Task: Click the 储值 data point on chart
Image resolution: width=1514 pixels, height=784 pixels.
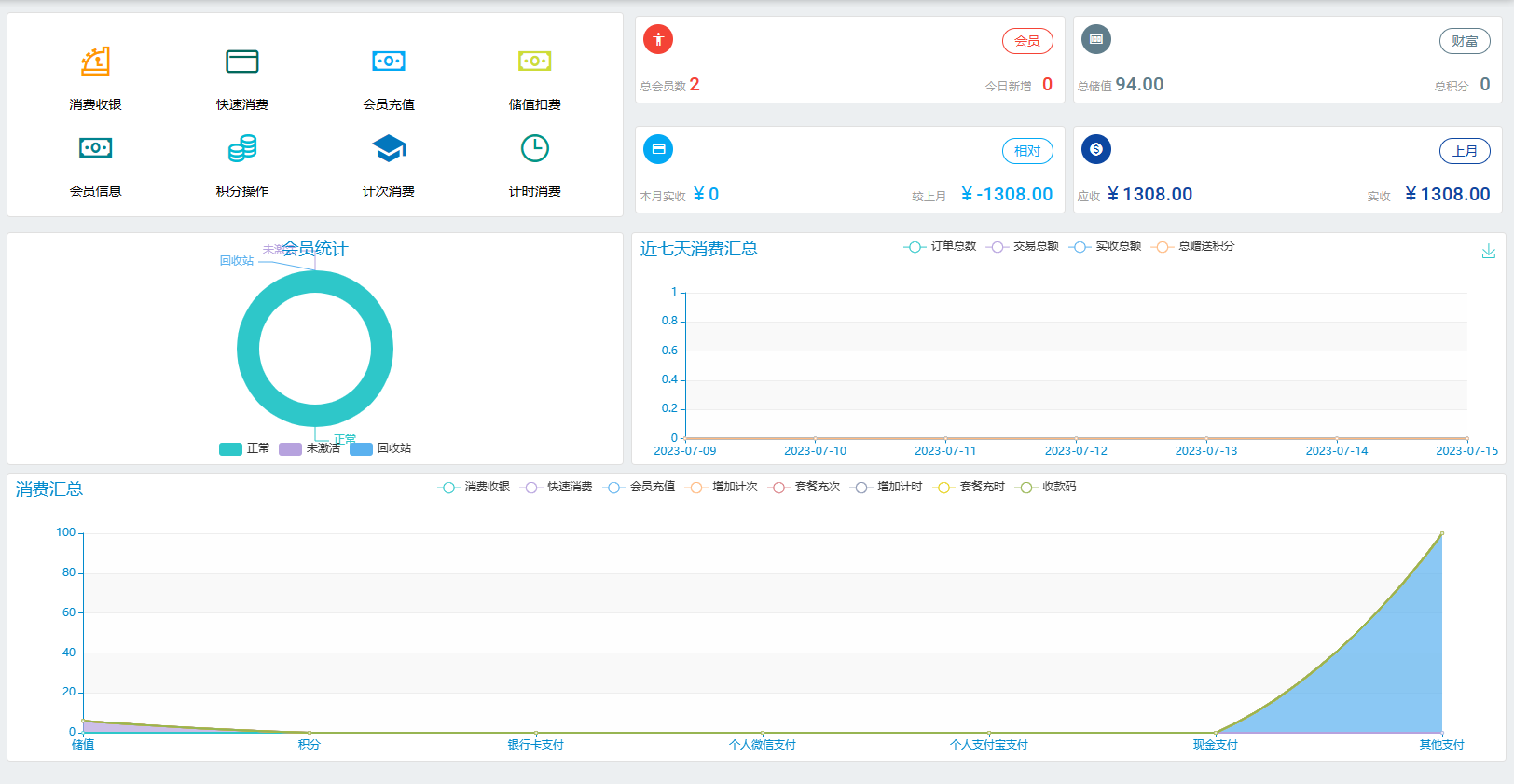Action: coord(83,721)
